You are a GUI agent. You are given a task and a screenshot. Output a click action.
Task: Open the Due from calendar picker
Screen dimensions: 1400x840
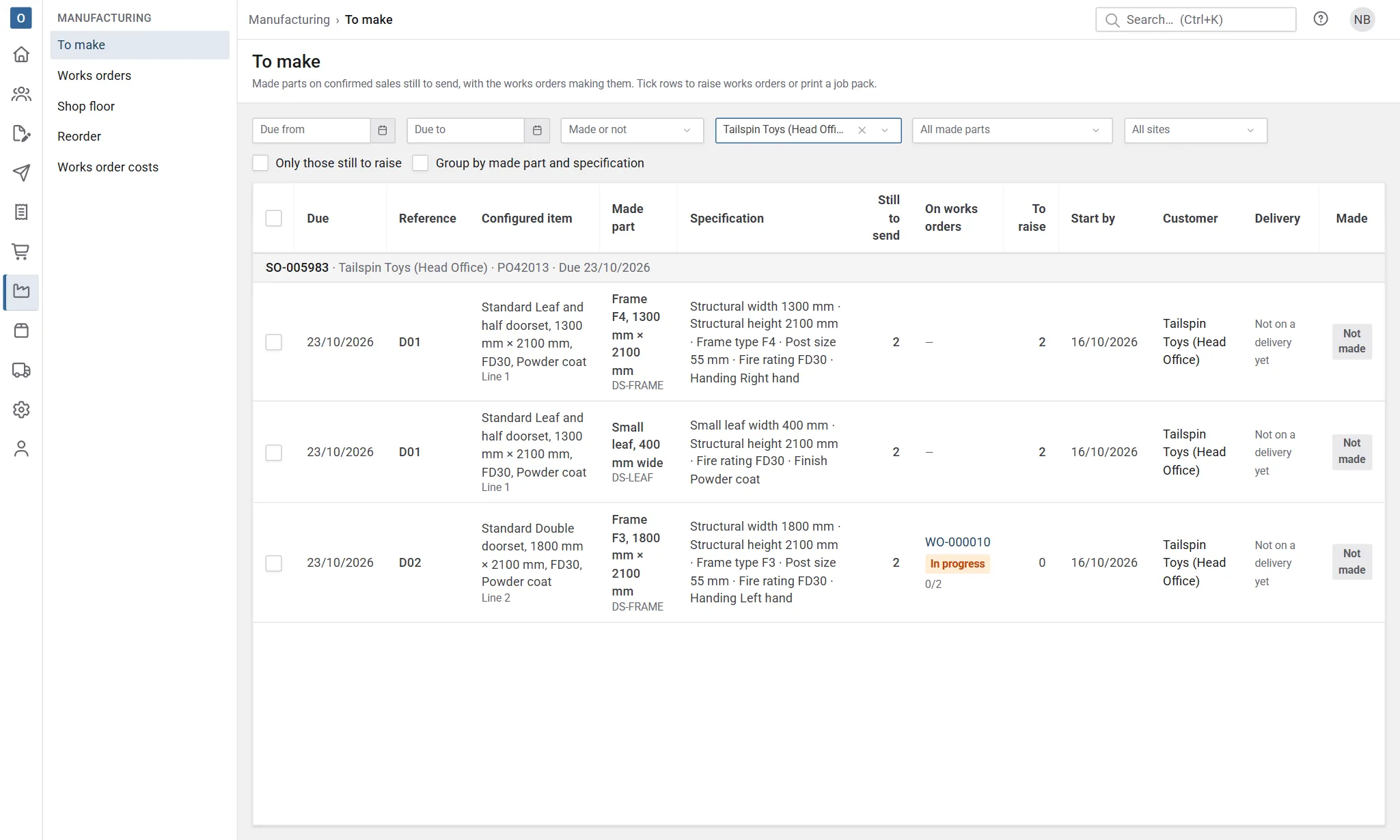point(383,130)
